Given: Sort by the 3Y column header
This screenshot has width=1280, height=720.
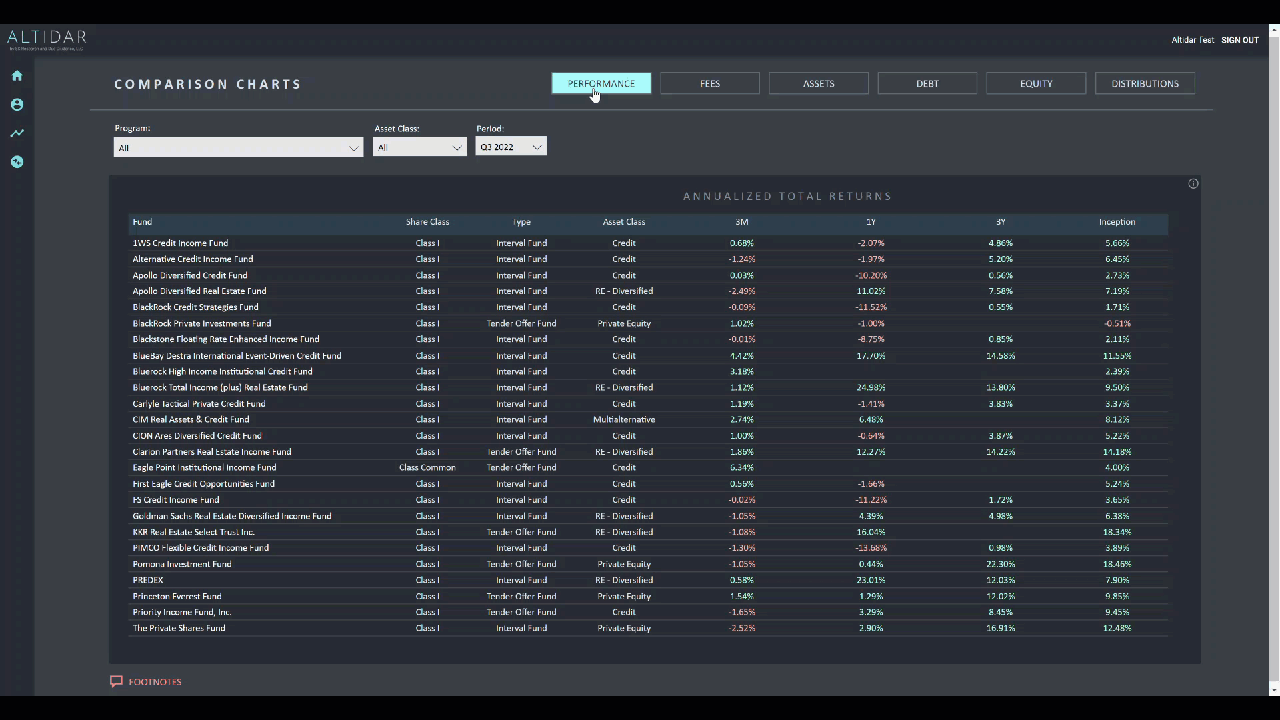Looking at the screenshot, I should click(x=1000, y=222).
